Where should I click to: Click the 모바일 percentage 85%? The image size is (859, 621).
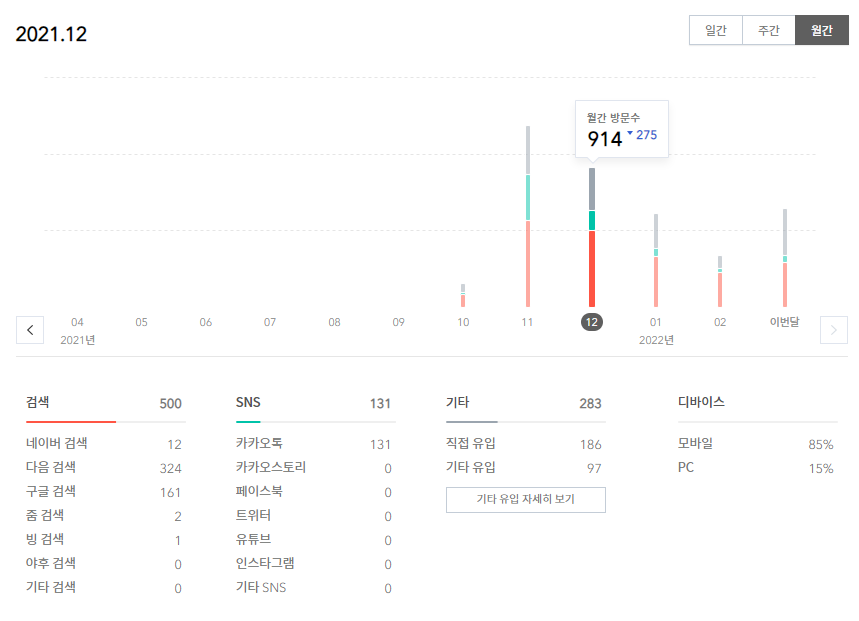pyautogui.click(x=821, y=444)
